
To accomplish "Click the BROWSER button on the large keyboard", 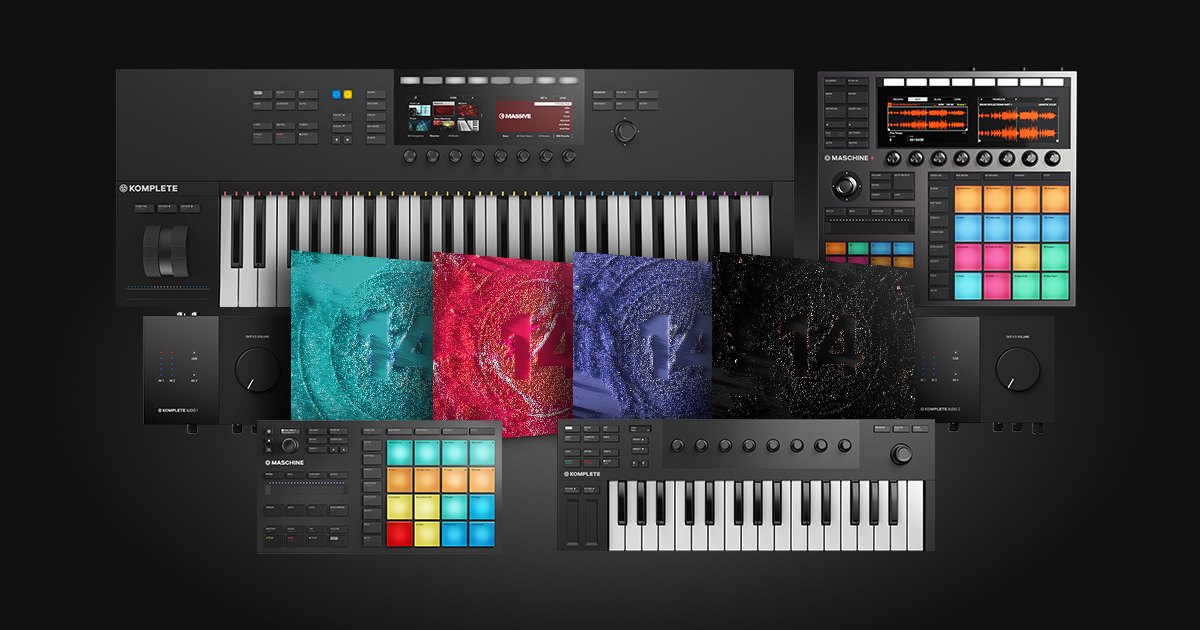I will [602, 94].
